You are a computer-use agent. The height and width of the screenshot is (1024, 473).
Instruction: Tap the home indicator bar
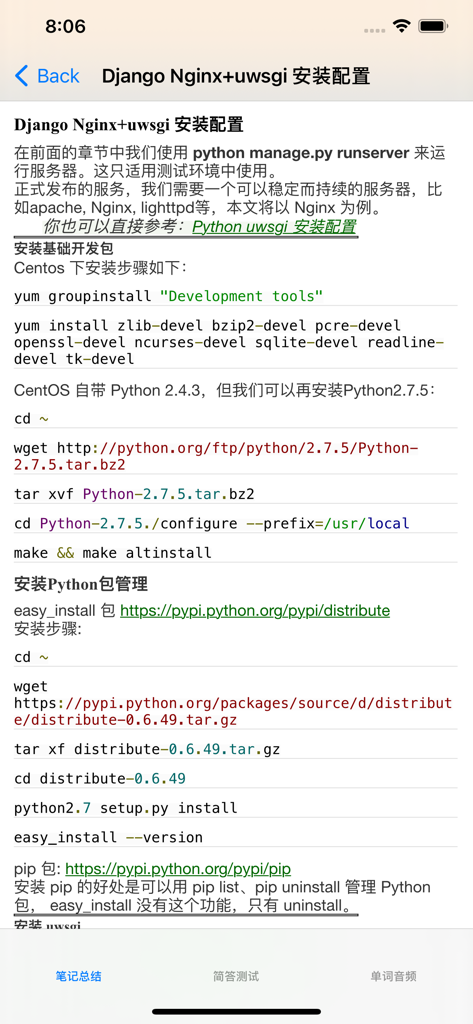coord(236,1012)
